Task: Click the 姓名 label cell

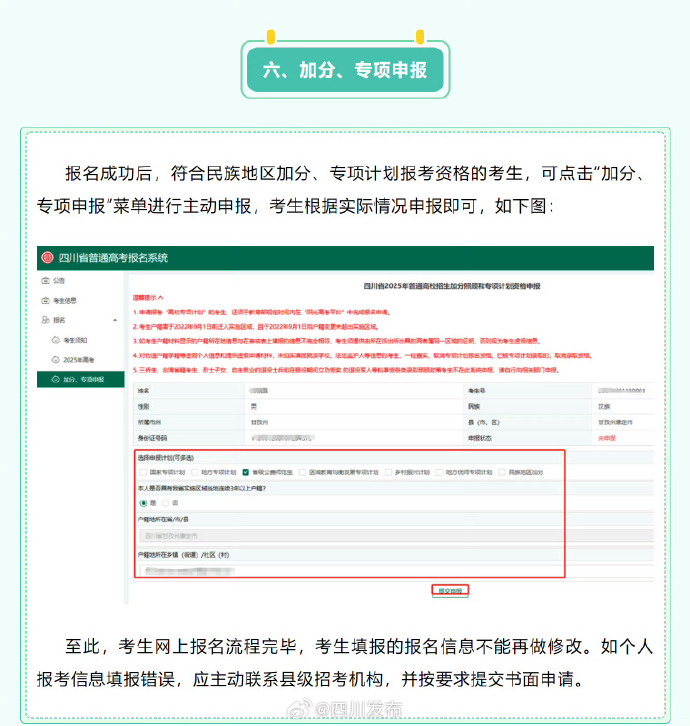Action: coord(189,391)
